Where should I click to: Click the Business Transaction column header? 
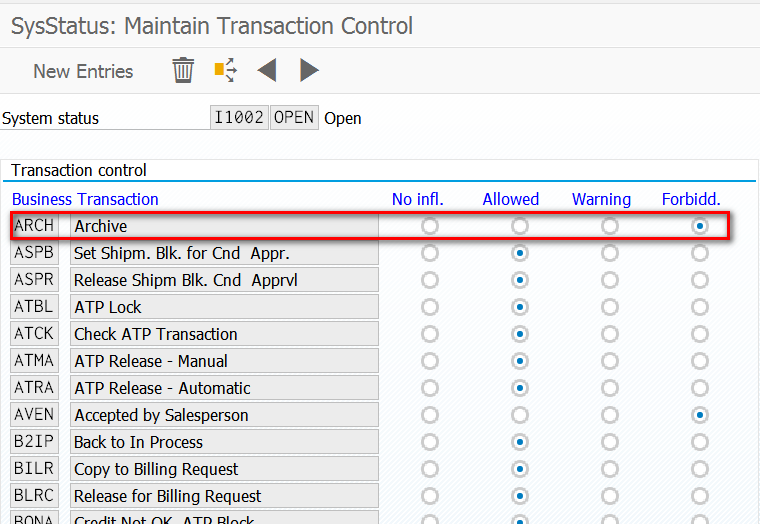(x=85, y=199)
